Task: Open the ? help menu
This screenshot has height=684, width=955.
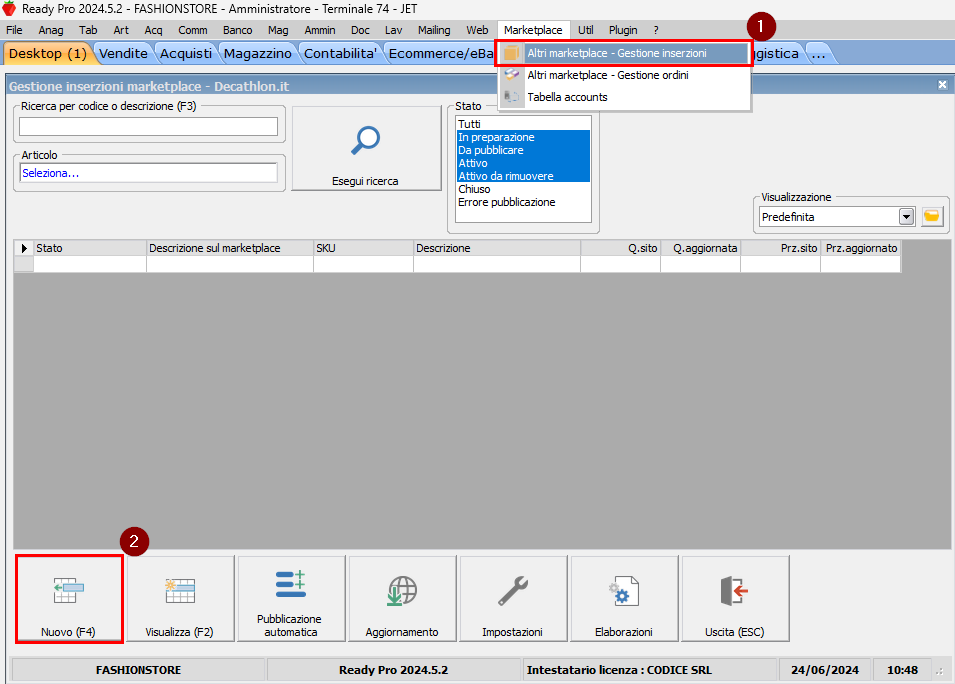Action: point(656,30)
